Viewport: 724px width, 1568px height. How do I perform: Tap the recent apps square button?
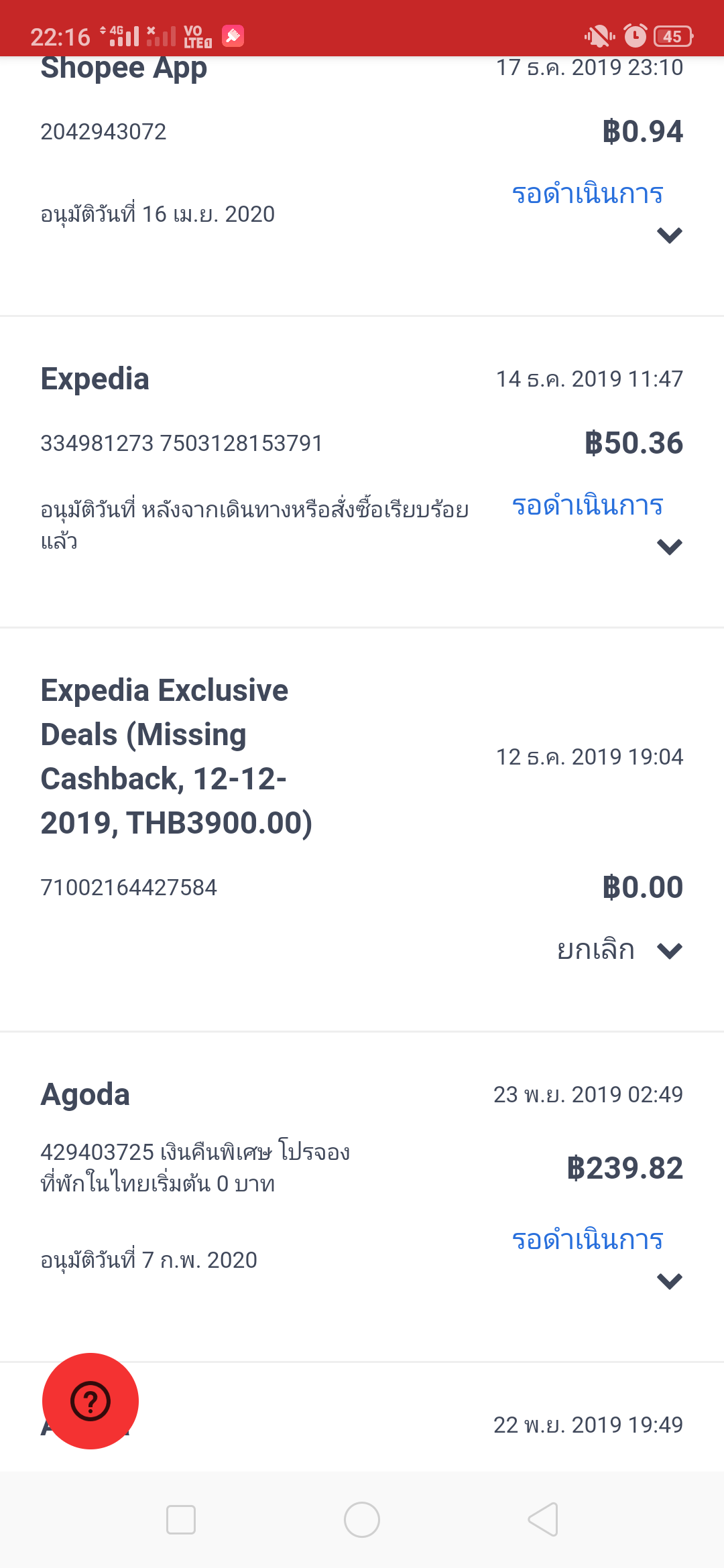[181, 1519]
